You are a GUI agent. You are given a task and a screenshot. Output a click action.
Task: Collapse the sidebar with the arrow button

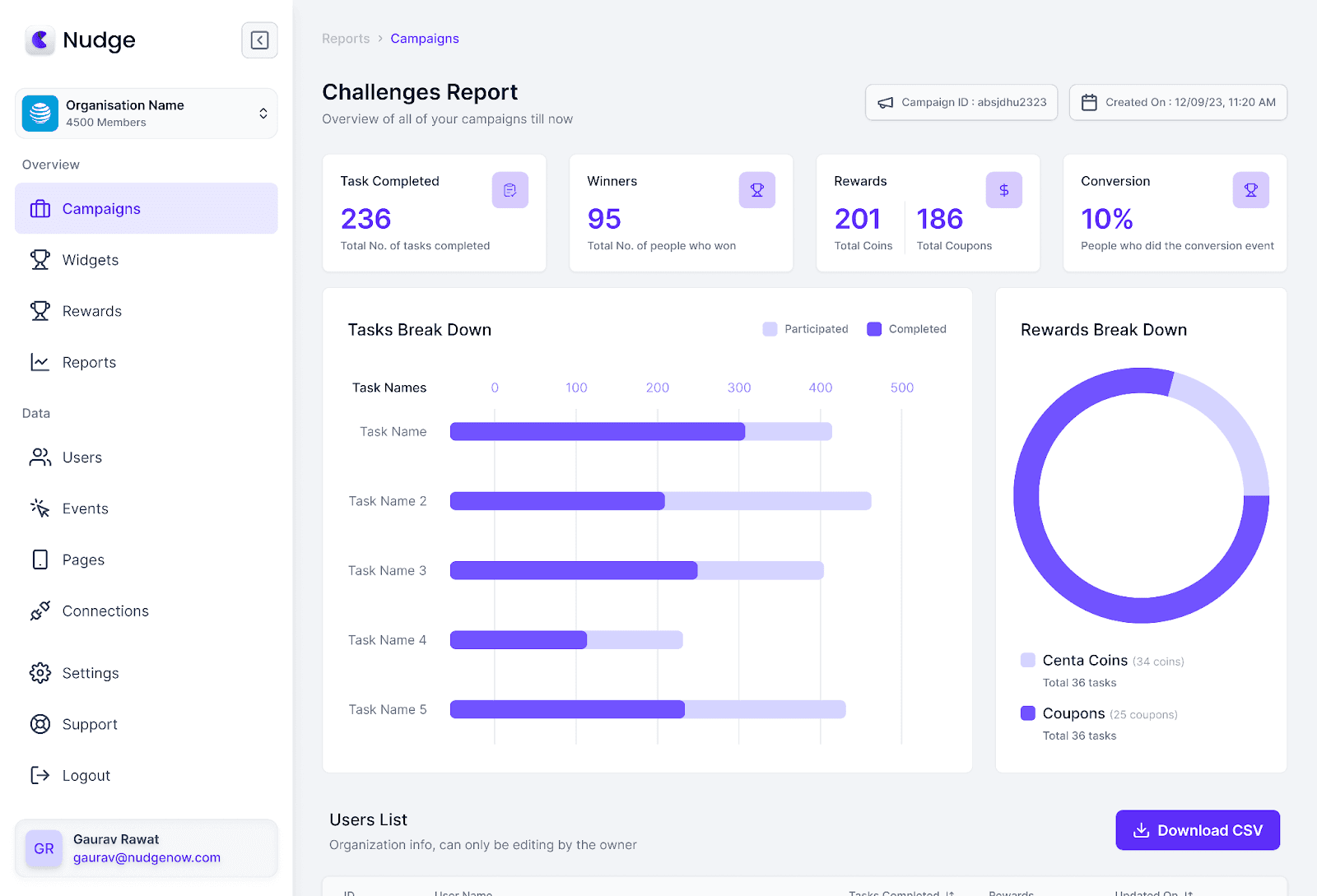(259, 40)
